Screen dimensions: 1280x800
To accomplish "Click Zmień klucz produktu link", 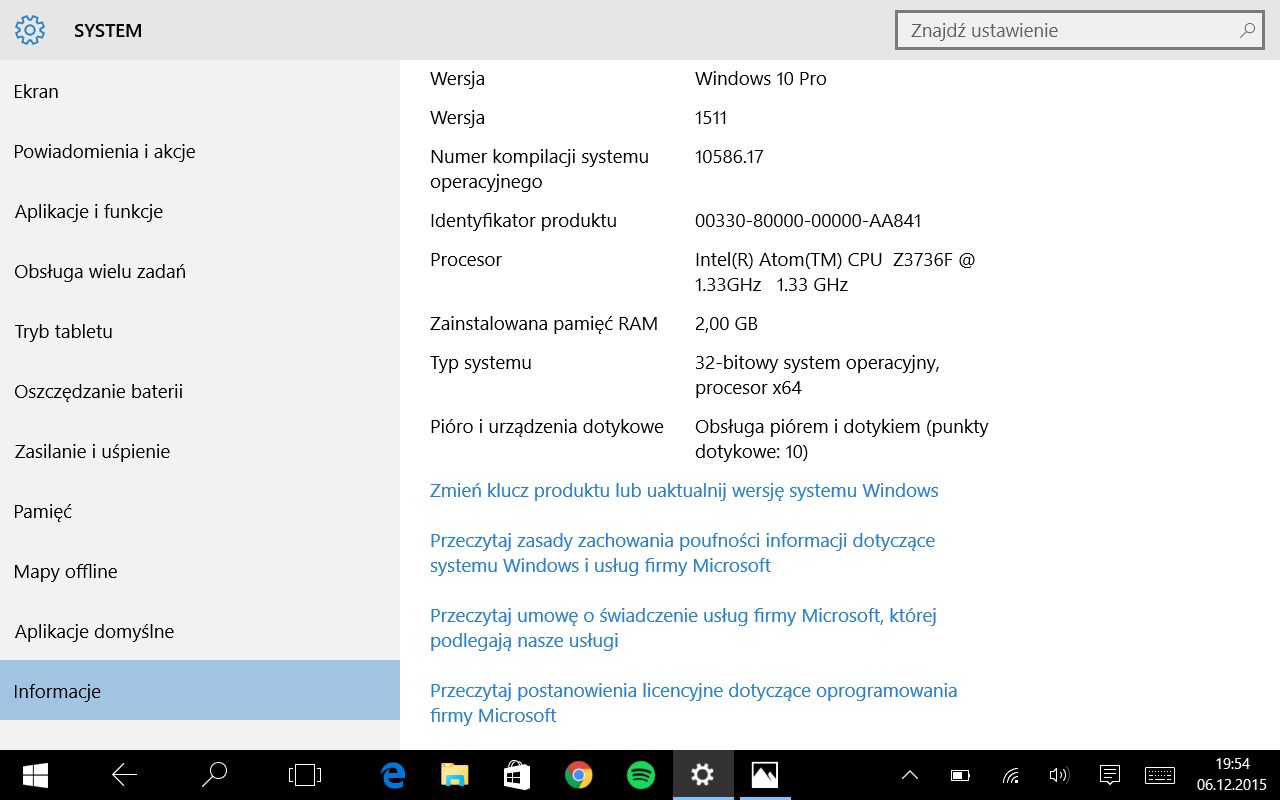I will click(x=684, y=491).
